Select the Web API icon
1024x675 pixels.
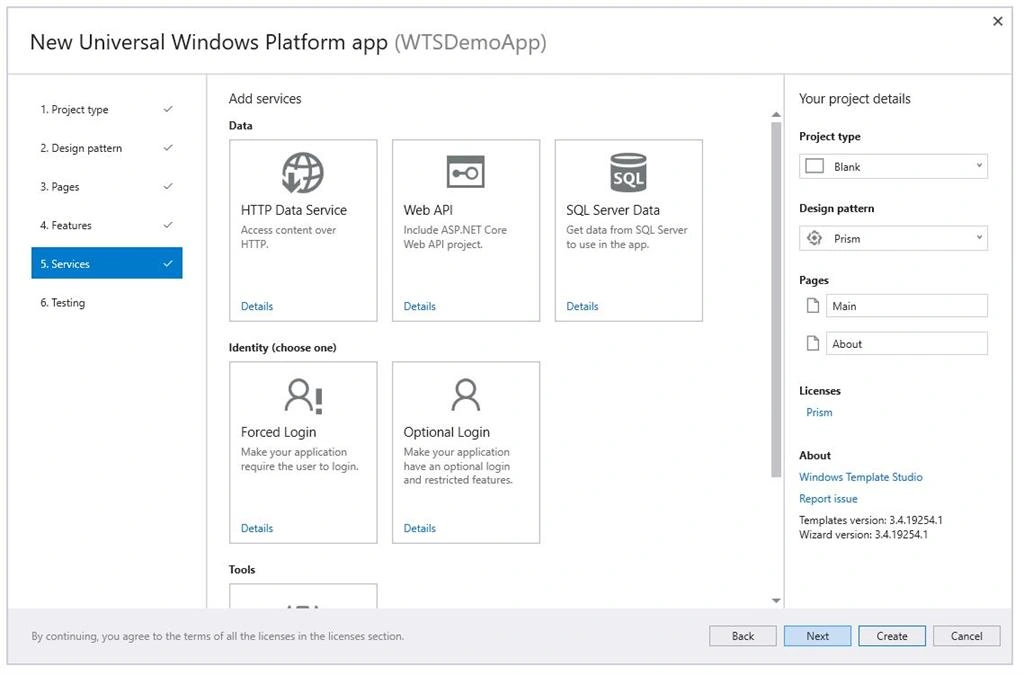pos(466,172)
